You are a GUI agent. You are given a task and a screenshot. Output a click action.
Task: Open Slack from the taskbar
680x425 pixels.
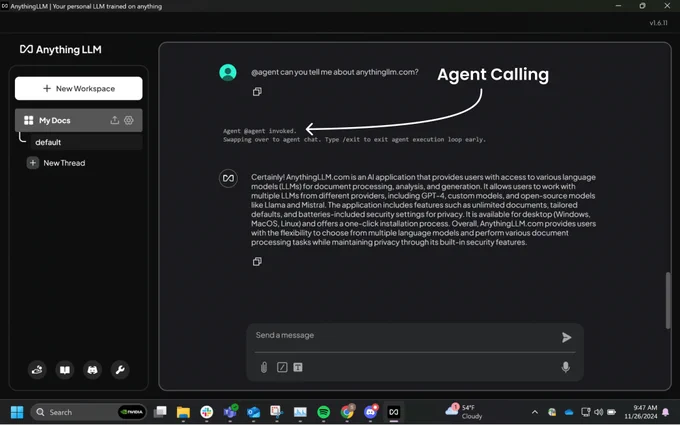click(x=207, y=412)
